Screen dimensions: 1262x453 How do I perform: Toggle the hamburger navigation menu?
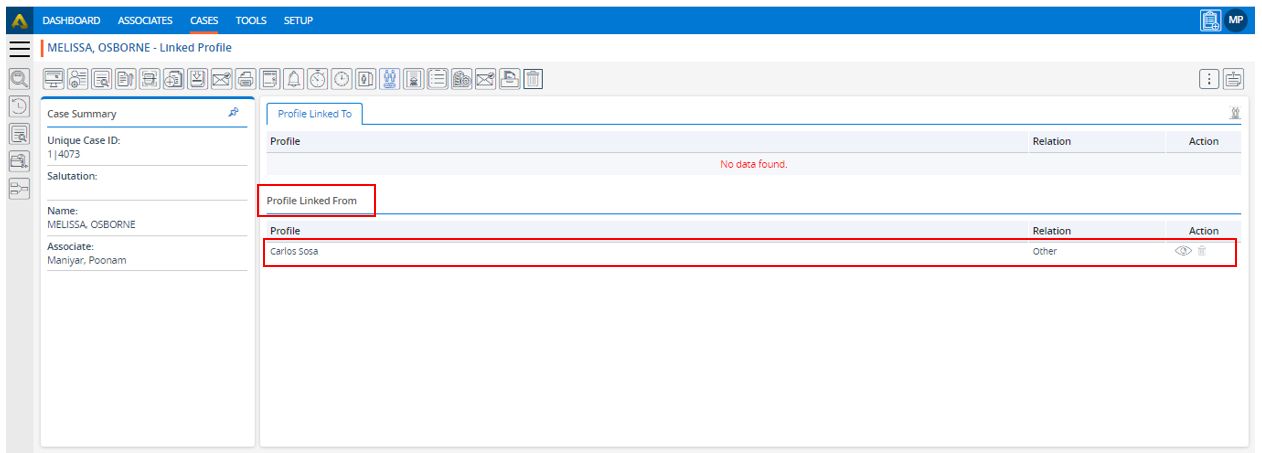(19, 49)
